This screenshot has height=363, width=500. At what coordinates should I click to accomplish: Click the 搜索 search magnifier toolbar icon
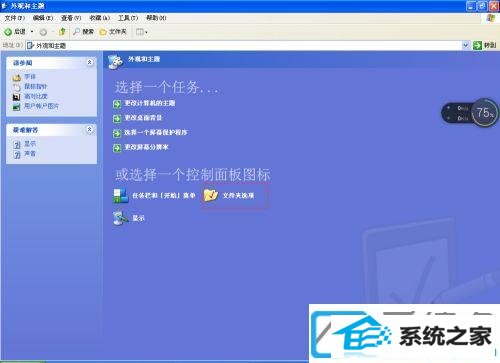(x=76, y=32)
